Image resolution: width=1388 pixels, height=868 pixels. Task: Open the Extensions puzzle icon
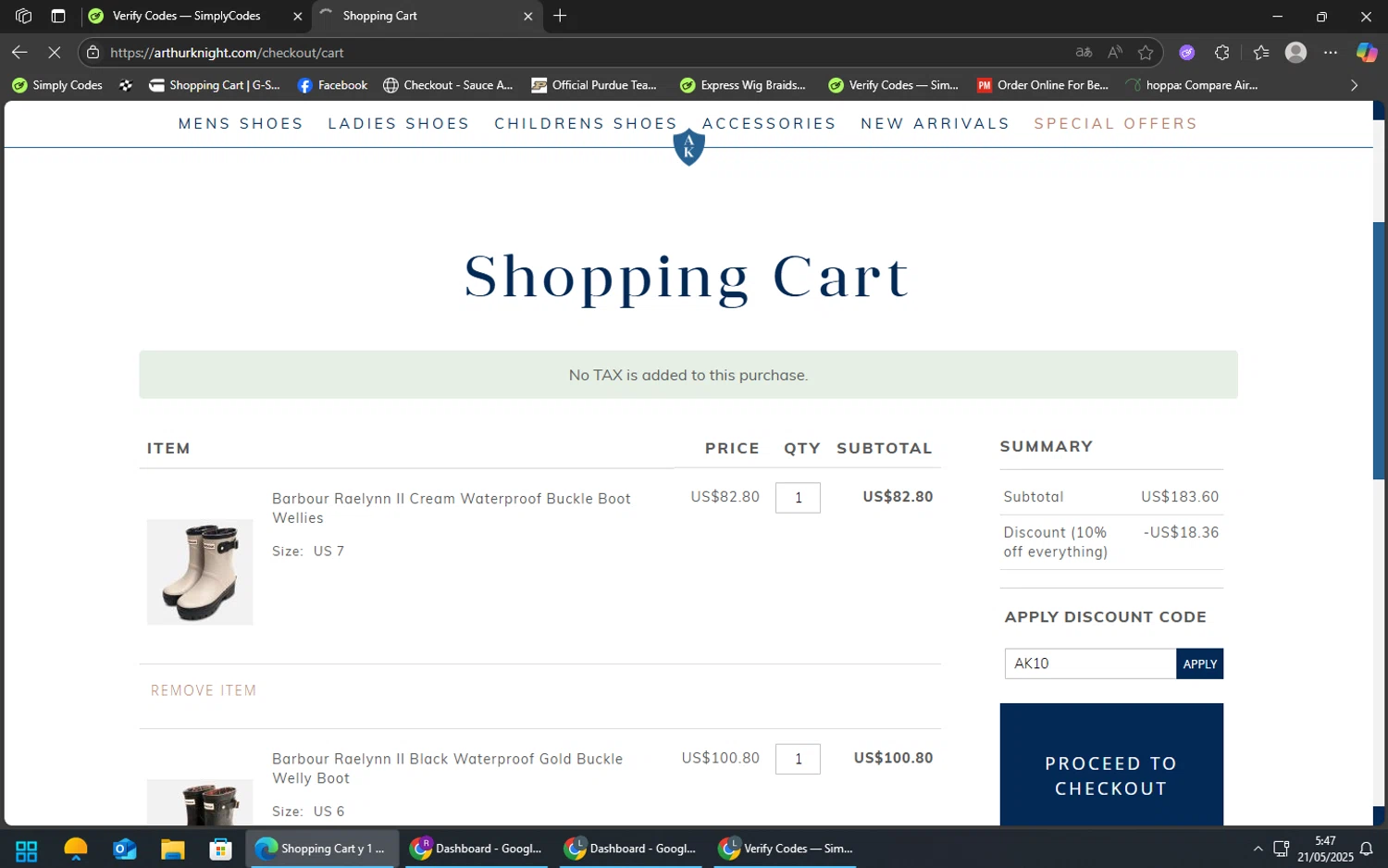coord(1222,53)
